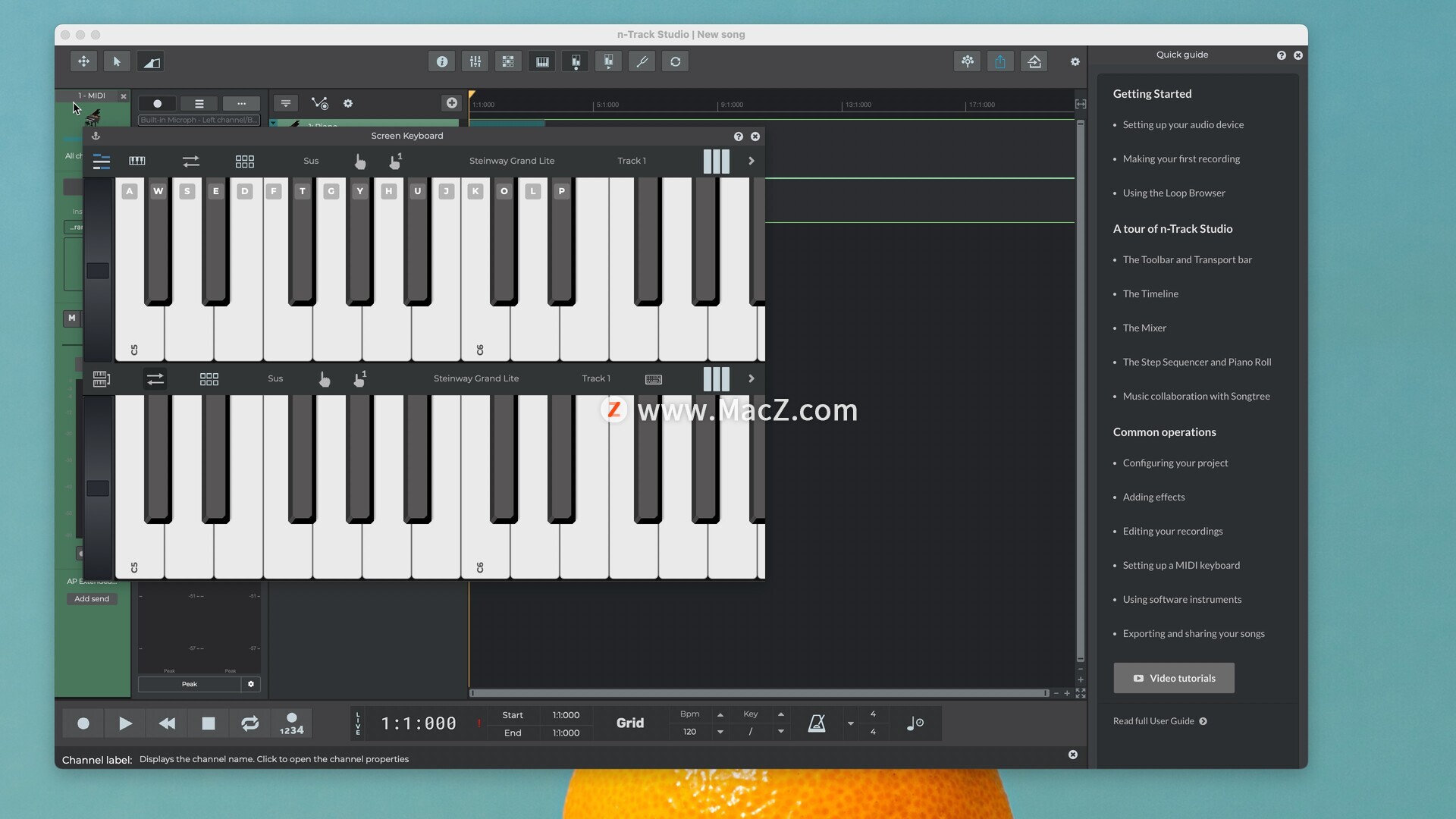1456x819 pixels.
Task: Open the Songtree collaboration icon
Action: (968, 61)
